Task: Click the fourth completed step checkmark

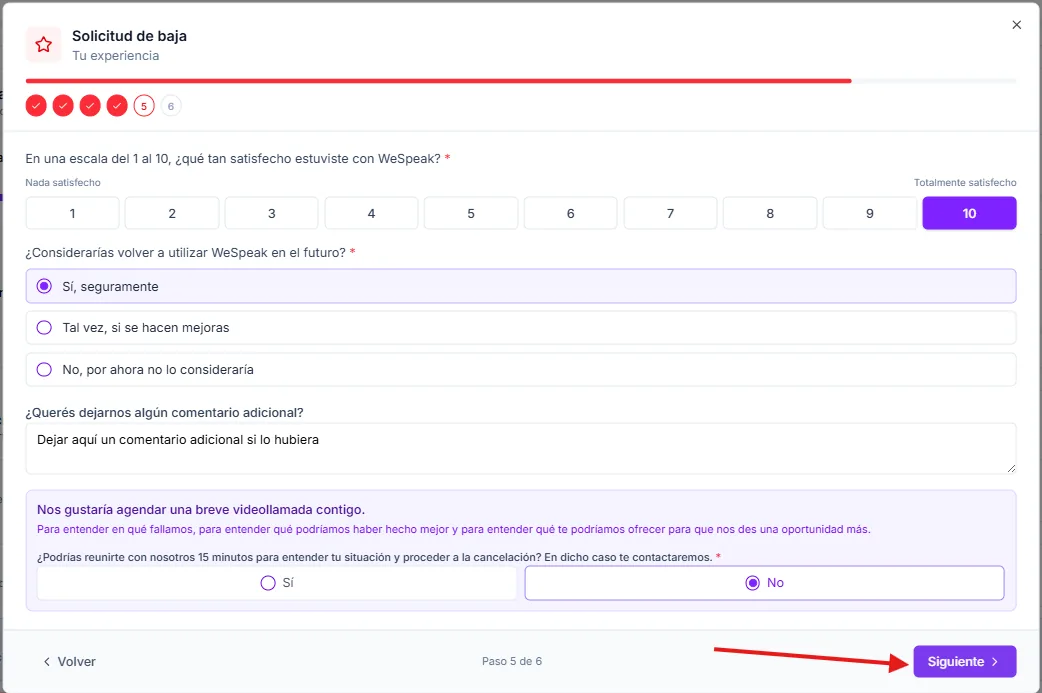Action: coord(117,106)
